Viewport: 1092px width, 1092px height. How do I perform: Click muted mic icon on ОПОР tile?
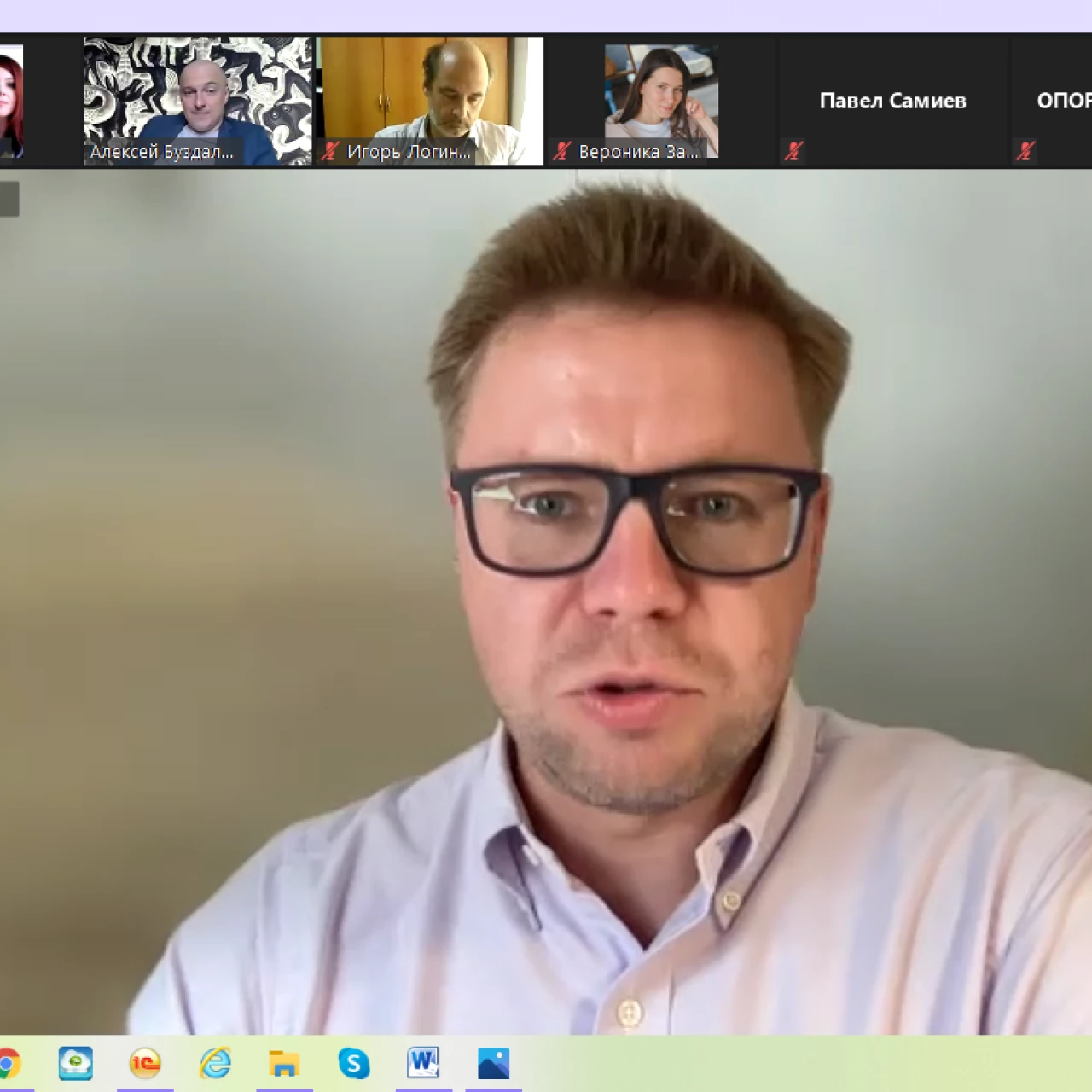[x=1025, y=152]
